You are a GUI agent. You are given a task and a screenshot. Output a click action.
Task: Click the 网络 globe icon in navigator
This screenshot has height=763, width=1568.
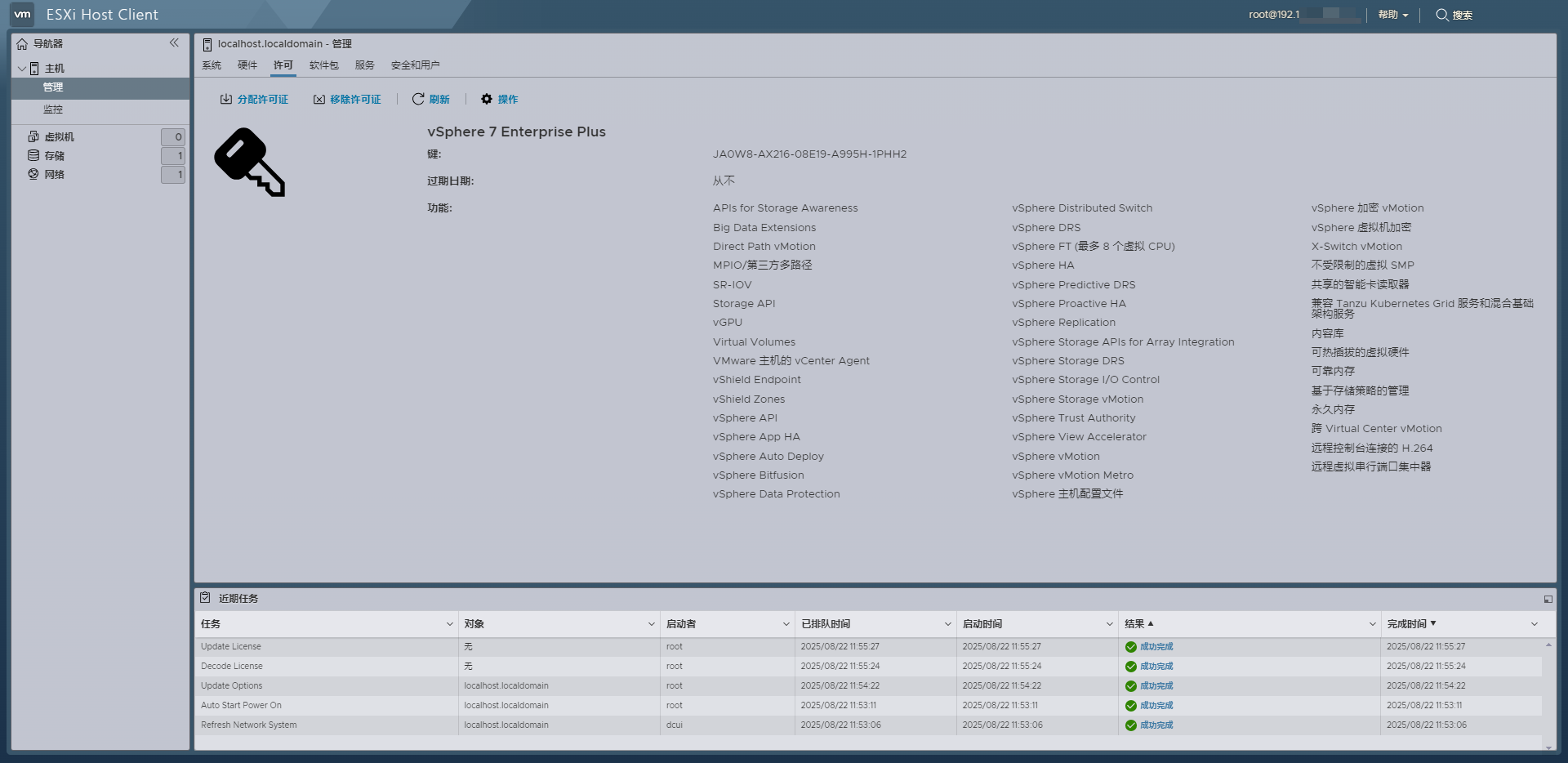32,174
